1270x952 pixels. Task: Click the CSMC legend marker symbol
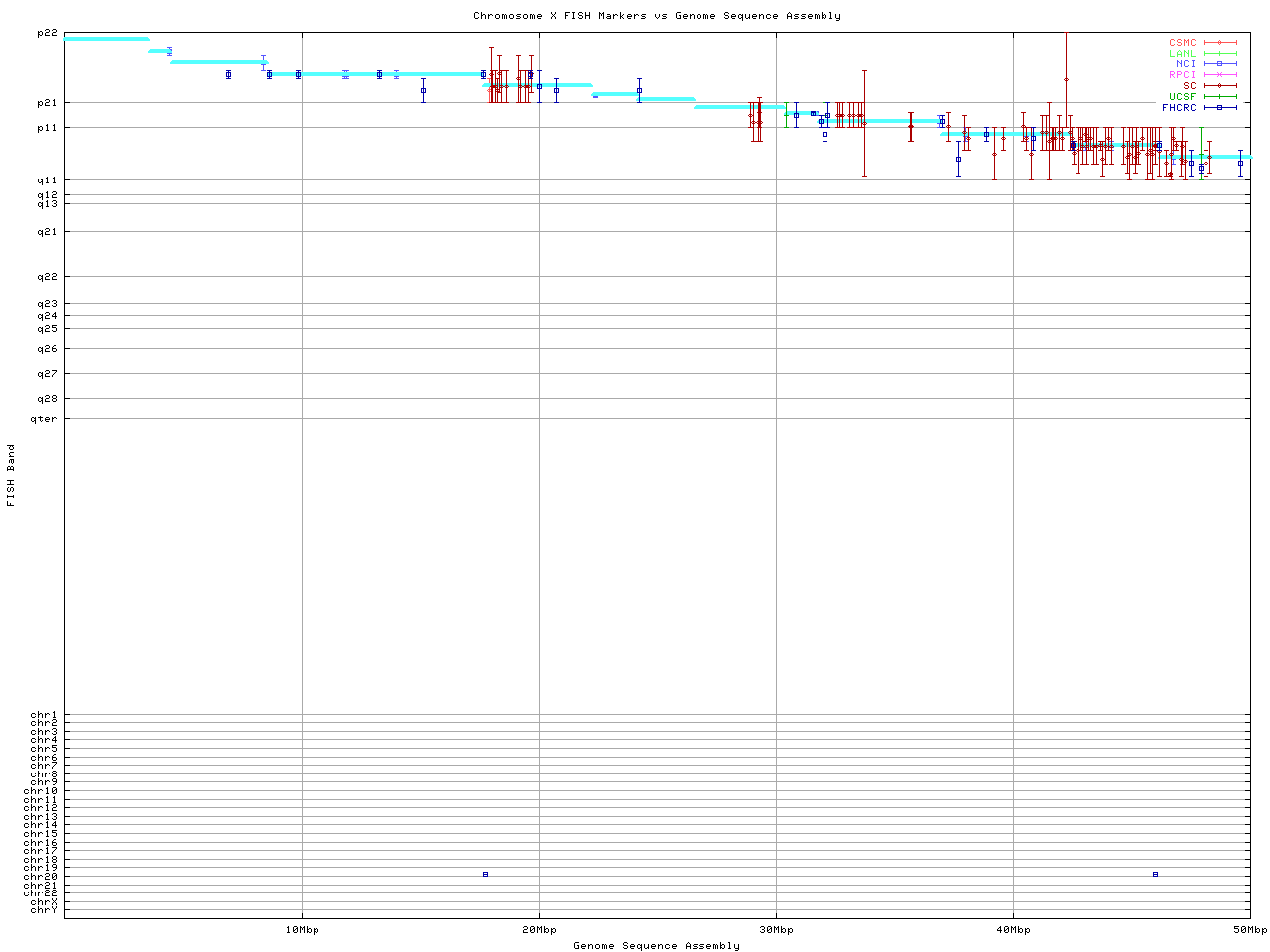[1219, 43]
